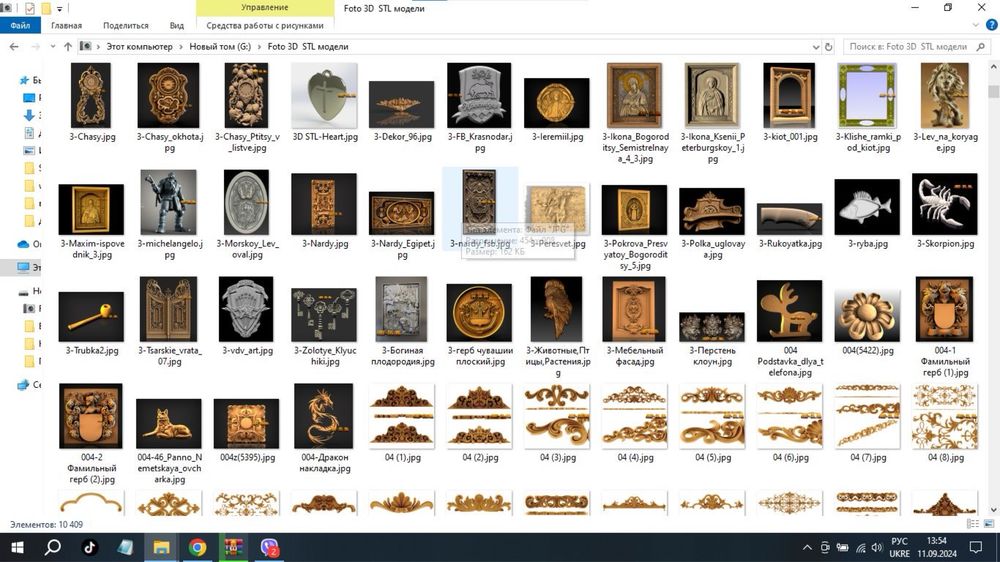Image resolution: width=1000 pixels, height=562 pixels.
Task: Select 04 (5).jpg thumbnail
Action: [x=712, y=416]
